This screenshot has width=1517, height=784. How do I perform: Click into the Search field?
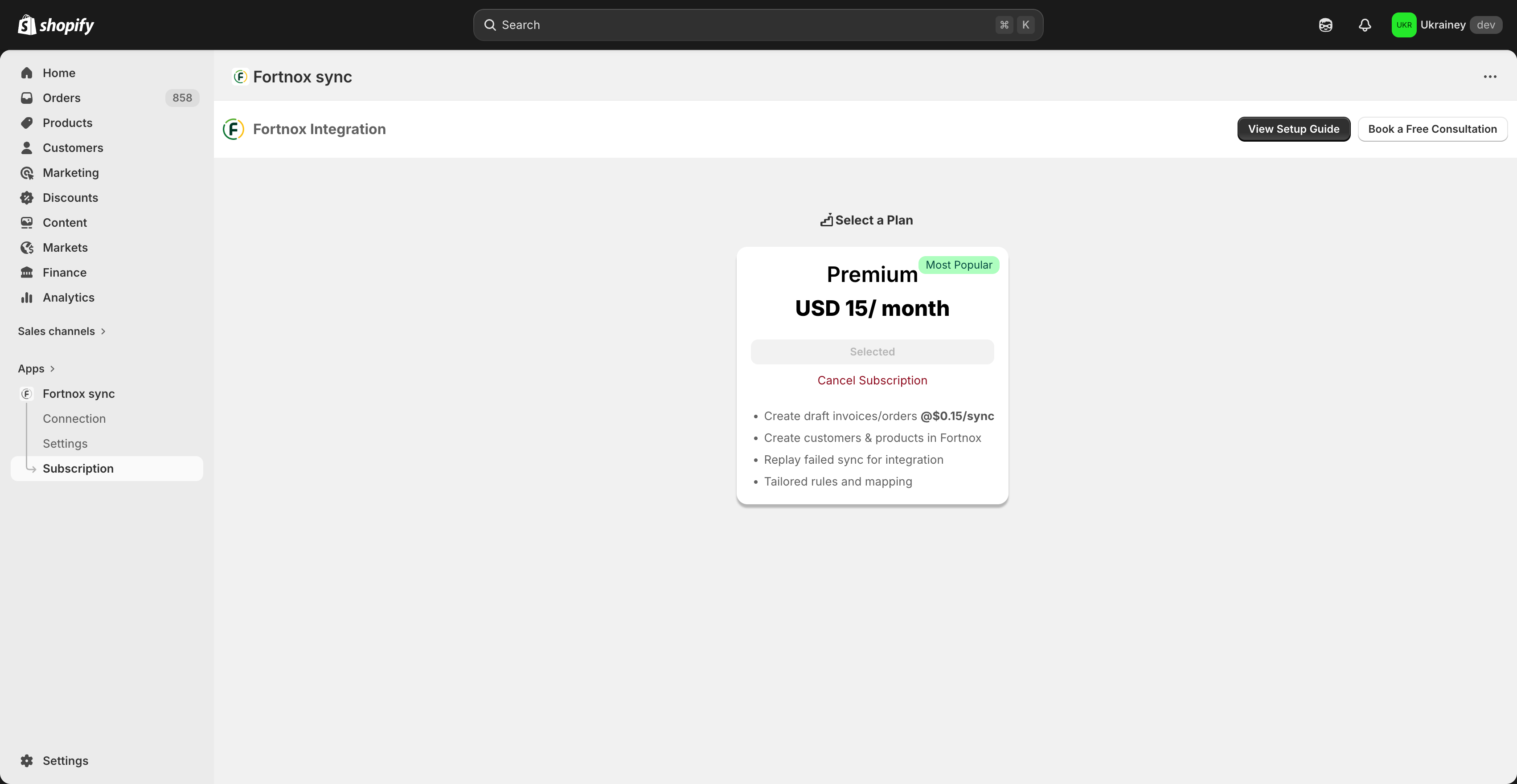click(742, 24)
